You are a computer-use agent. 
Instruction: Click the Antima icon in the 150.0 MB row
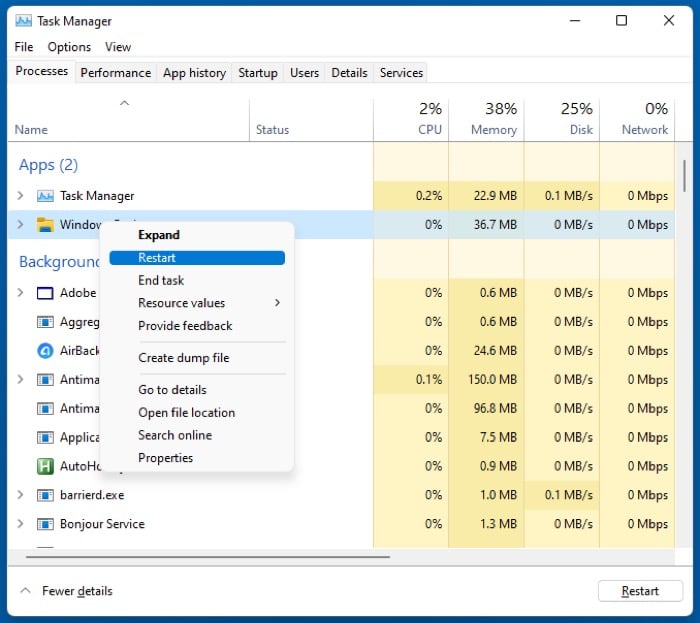tap(45, 380)
